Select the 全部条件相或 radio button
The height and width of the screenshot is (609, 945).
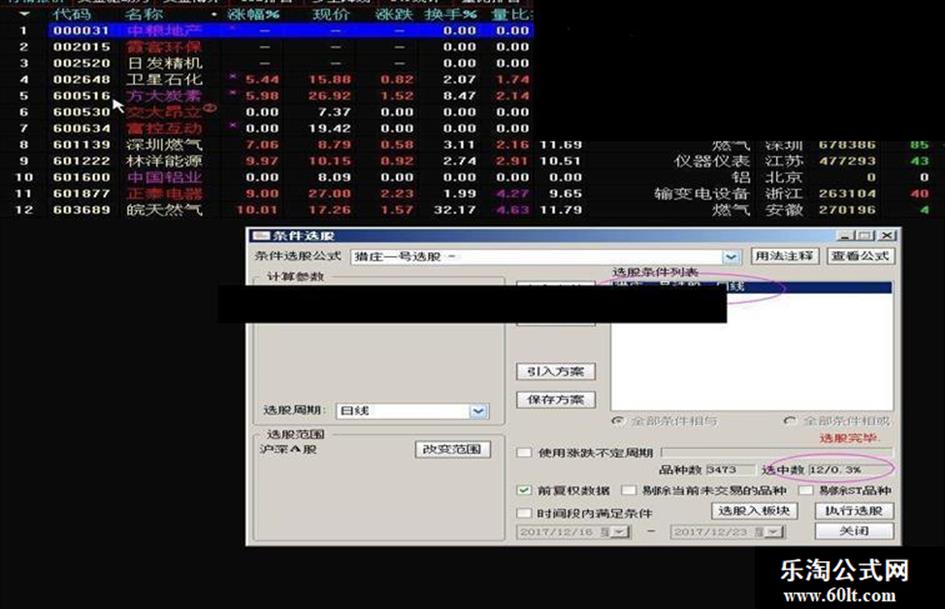click(790, 421)
